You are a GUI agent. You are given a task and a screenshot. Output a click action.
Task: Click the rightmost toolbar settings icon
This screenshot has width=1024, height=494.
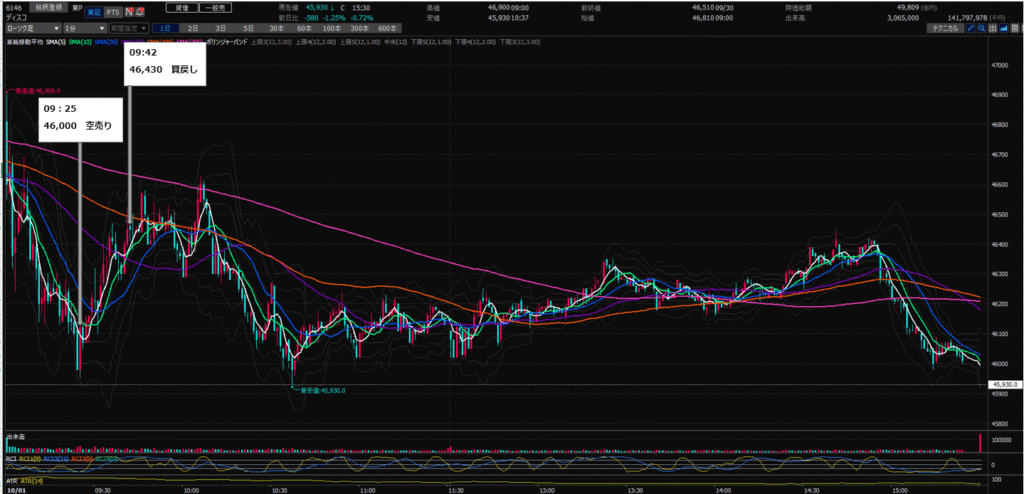click(1015, 29)
